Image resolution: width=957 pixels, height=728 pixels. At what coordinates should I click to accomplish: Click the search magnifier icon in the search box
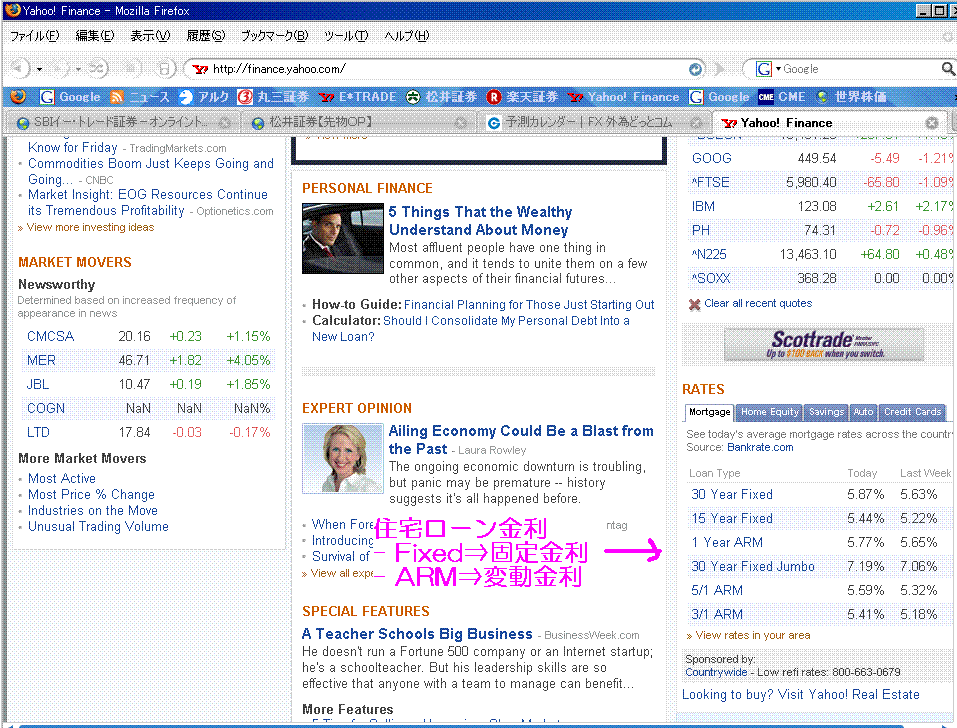click(947, 69)
